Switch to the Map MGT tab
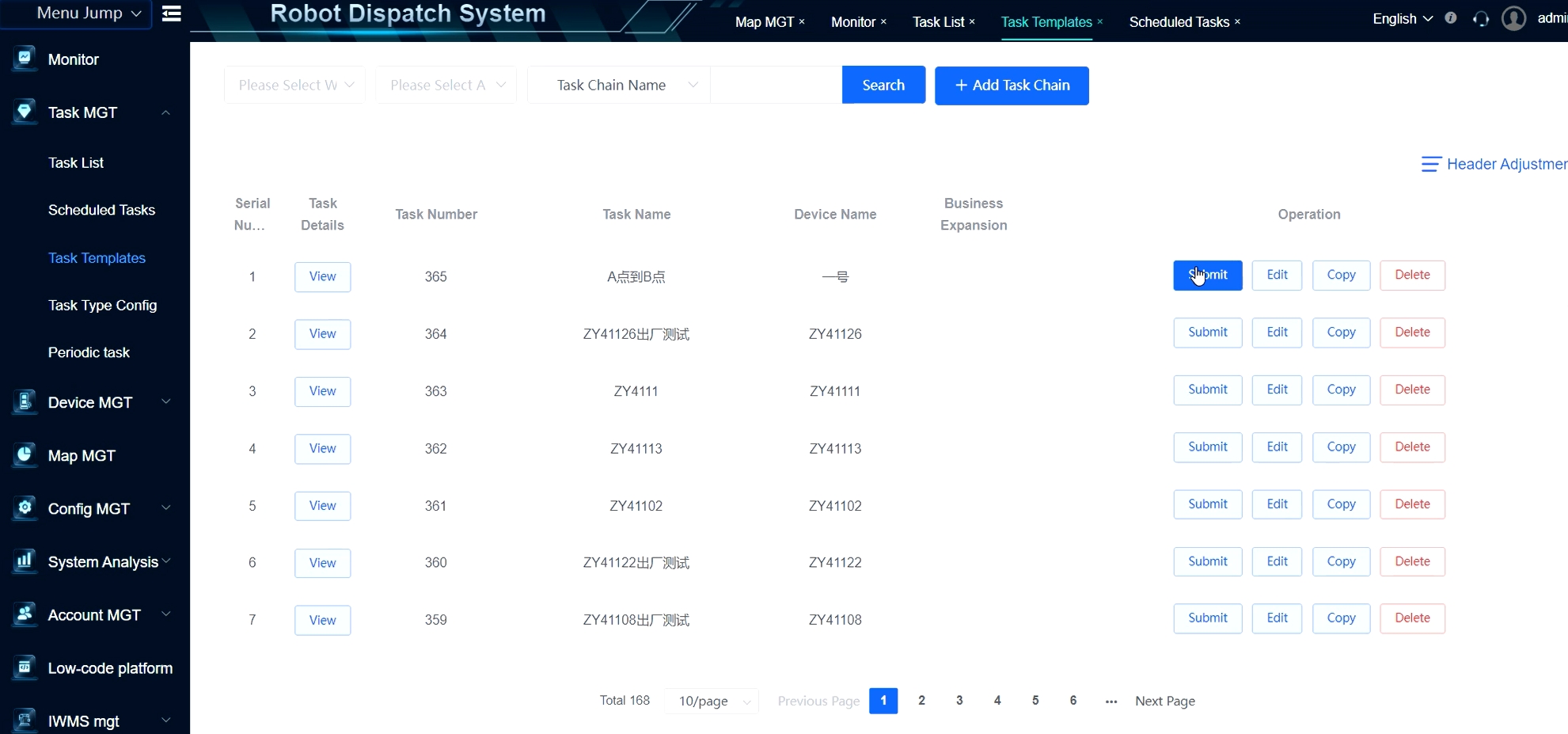Viewport: 1568px width, 734px height. (764, 22)
